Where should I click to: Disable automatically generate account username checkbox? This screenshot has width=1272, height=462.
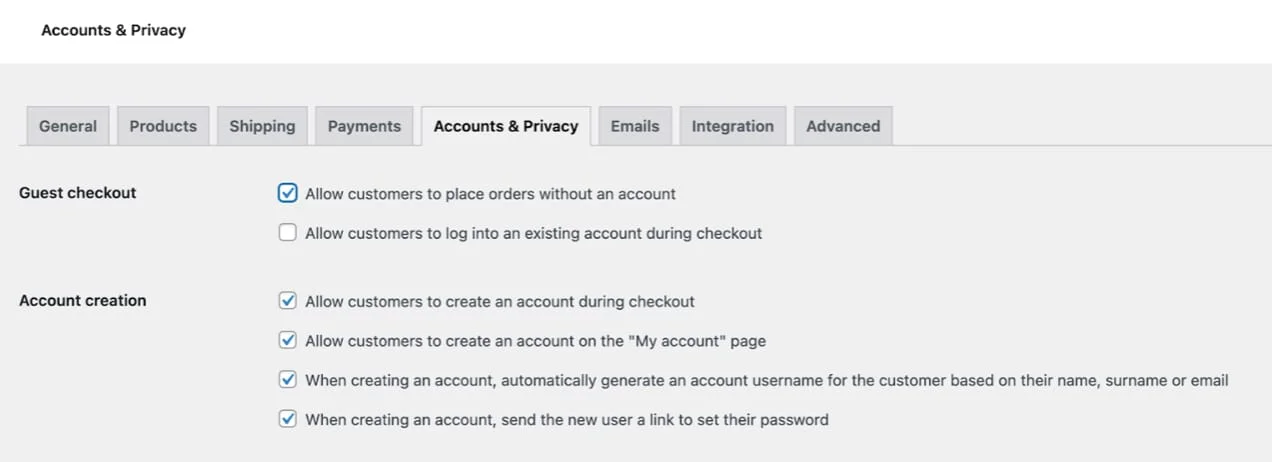pyautogui.click(x=288, y=380)
